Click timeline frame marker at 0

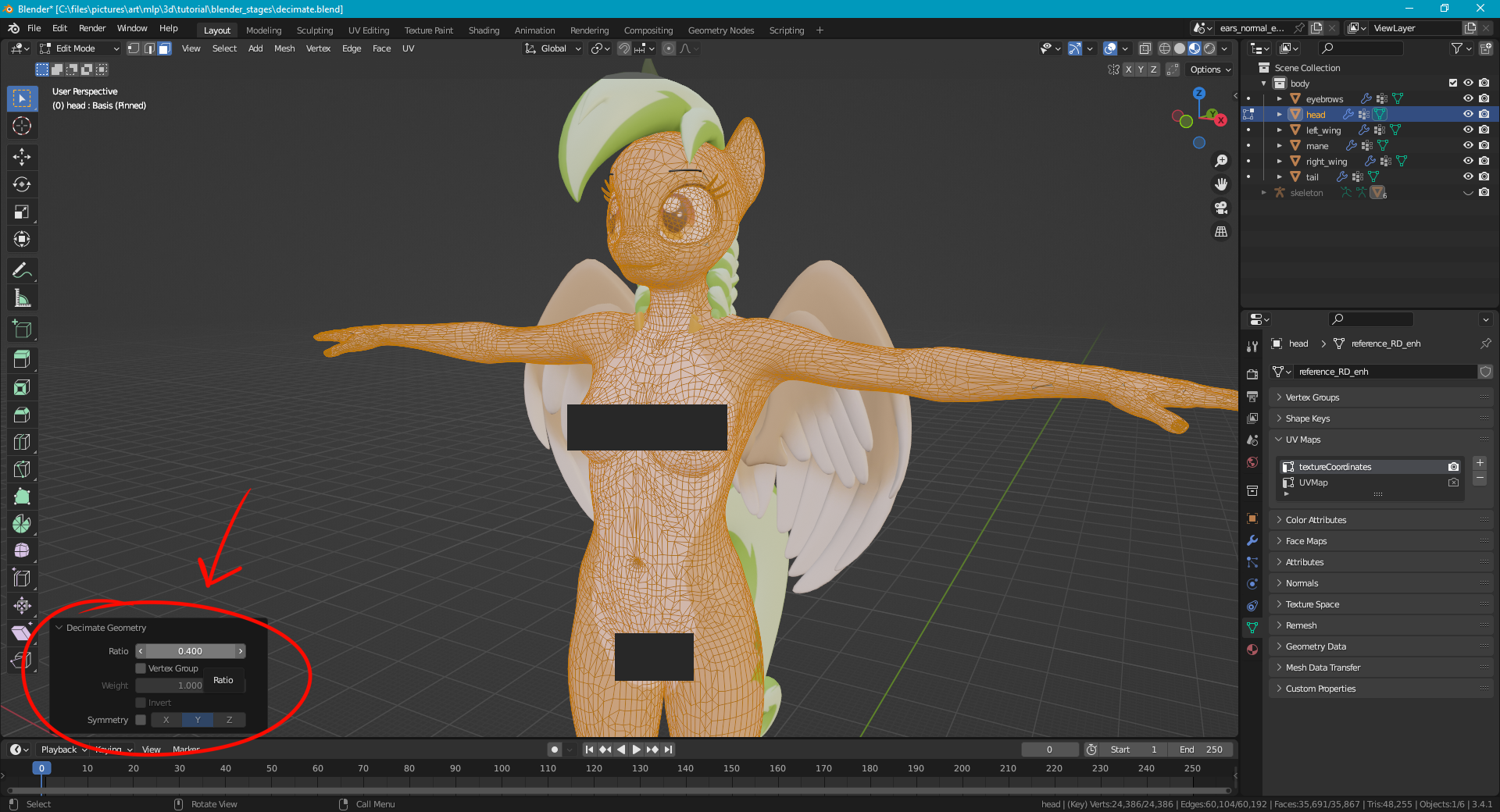click(42, 768)
